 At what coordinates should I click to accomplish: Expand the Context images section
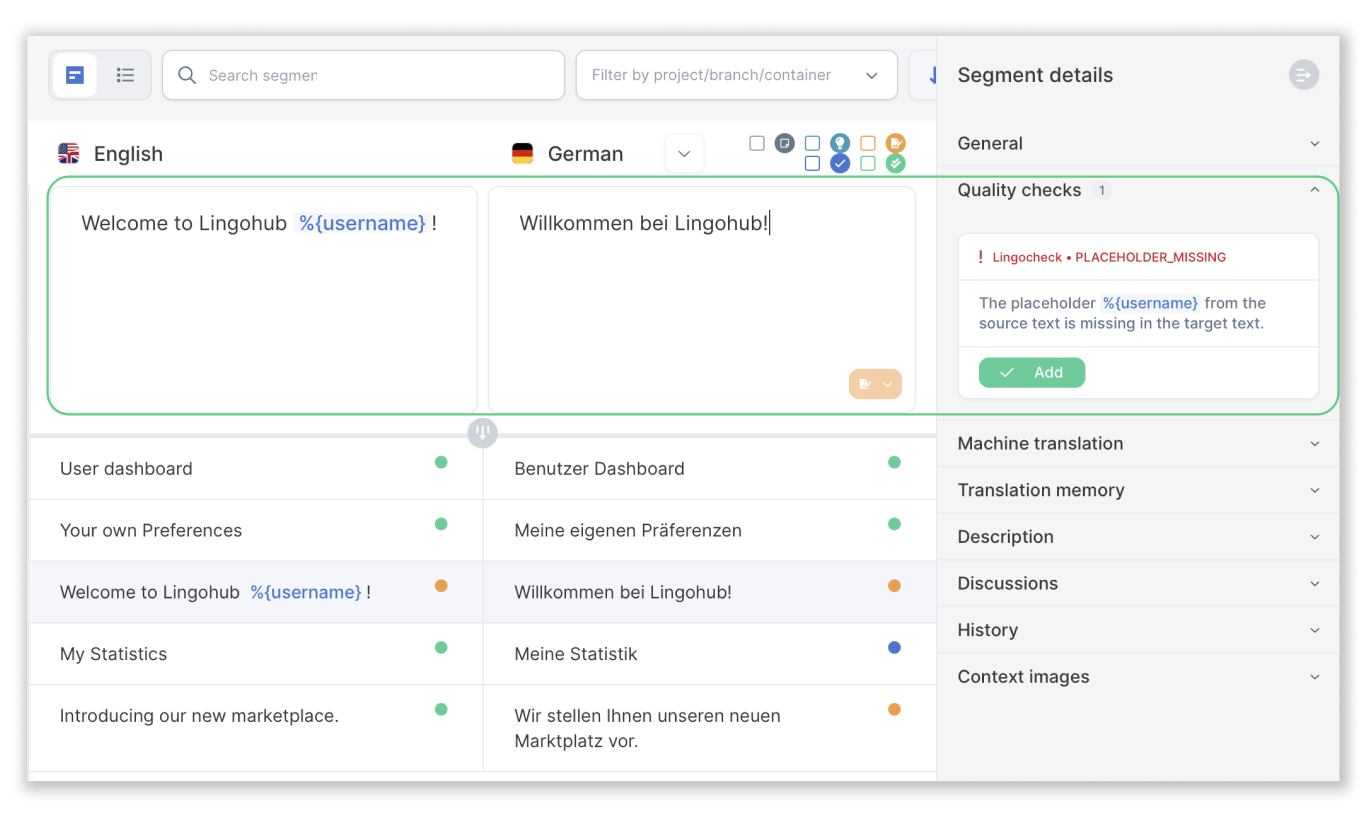1138,677
